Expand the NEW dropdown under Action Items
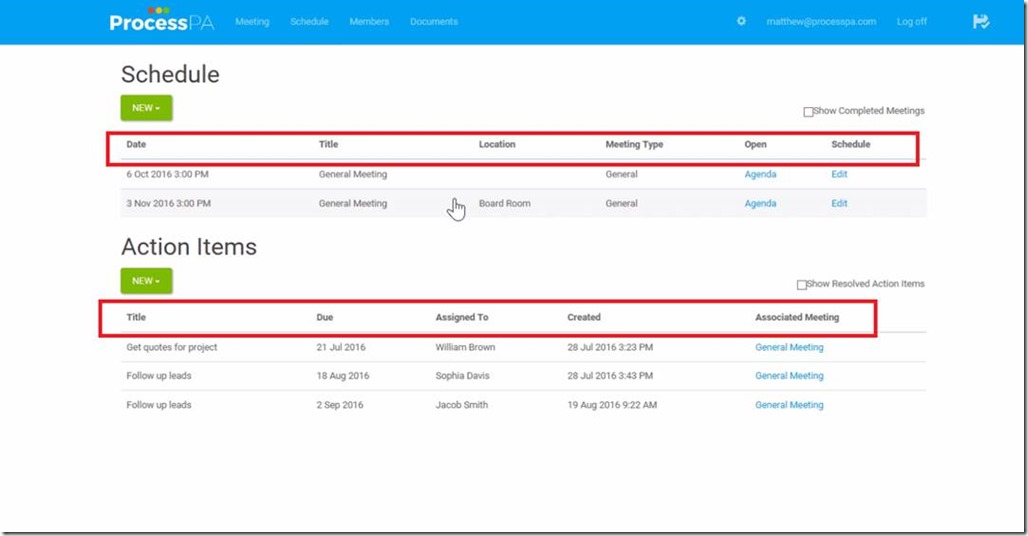 click(146, 281)
